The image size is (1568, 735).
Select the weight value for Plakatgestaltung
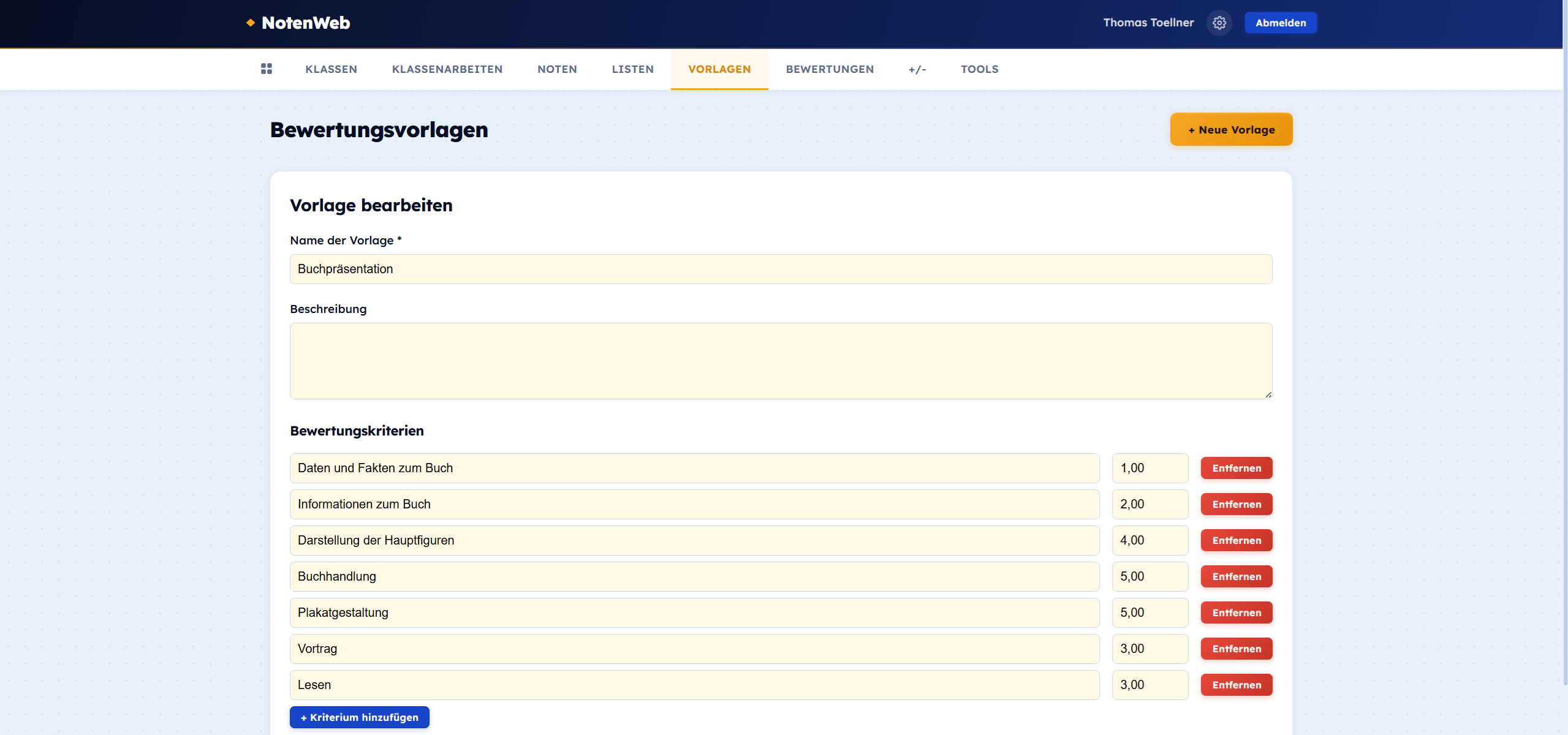1149,612
